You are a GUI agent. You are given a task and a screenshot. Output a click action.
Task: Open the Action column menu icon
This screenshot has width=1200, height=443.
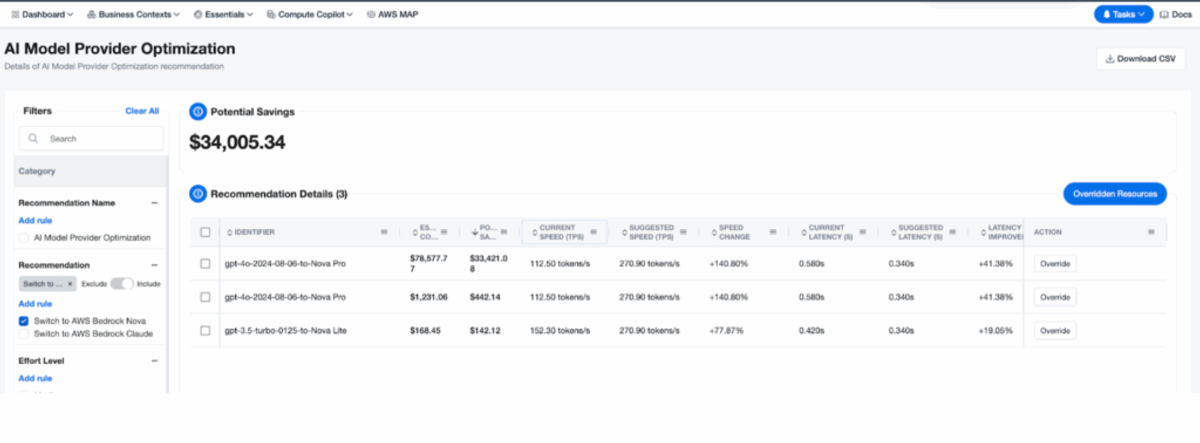(x=1152, y=232)
